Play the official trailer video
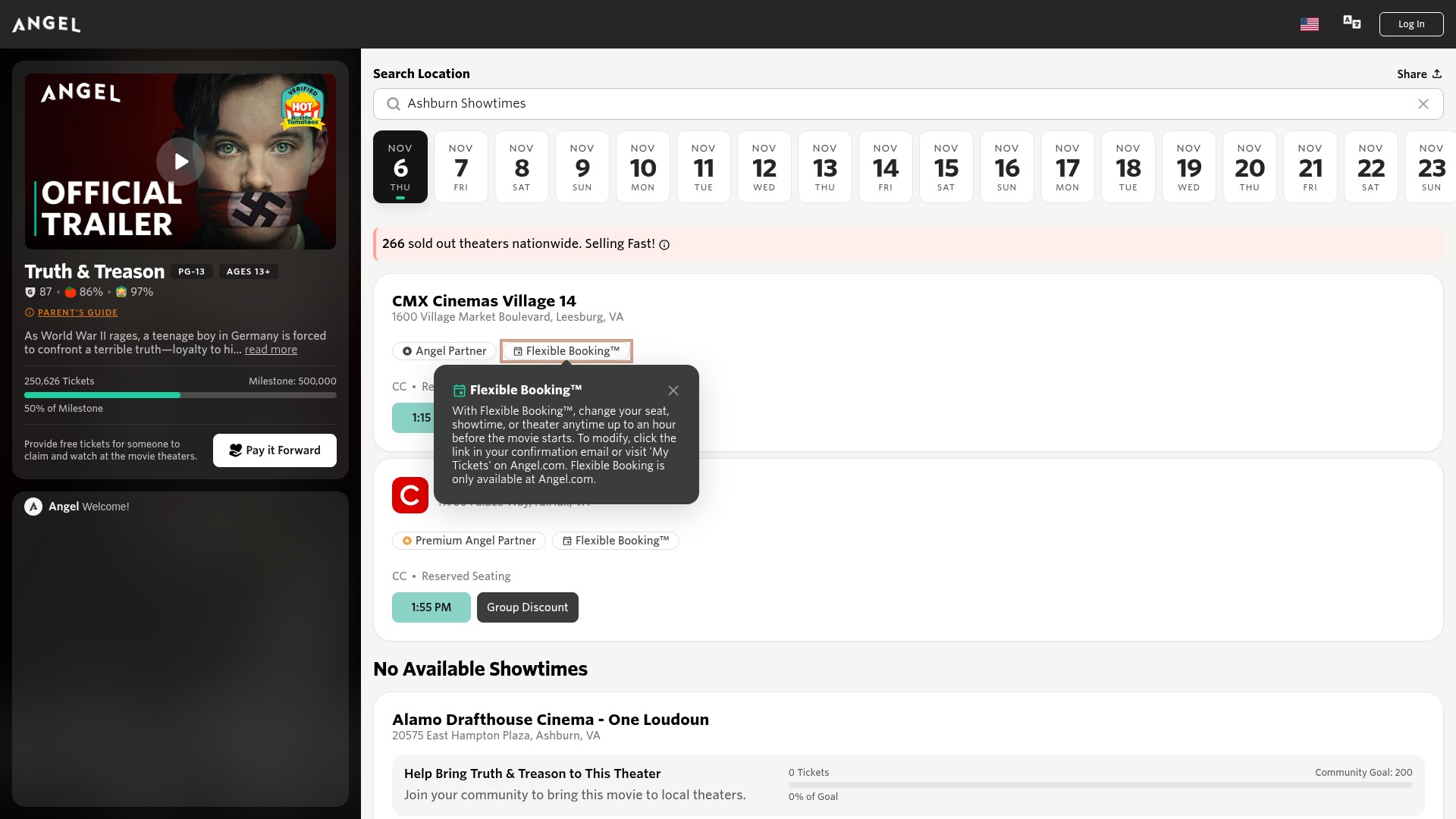Screen dimensions: 1456x819 (x=180, y=162)
